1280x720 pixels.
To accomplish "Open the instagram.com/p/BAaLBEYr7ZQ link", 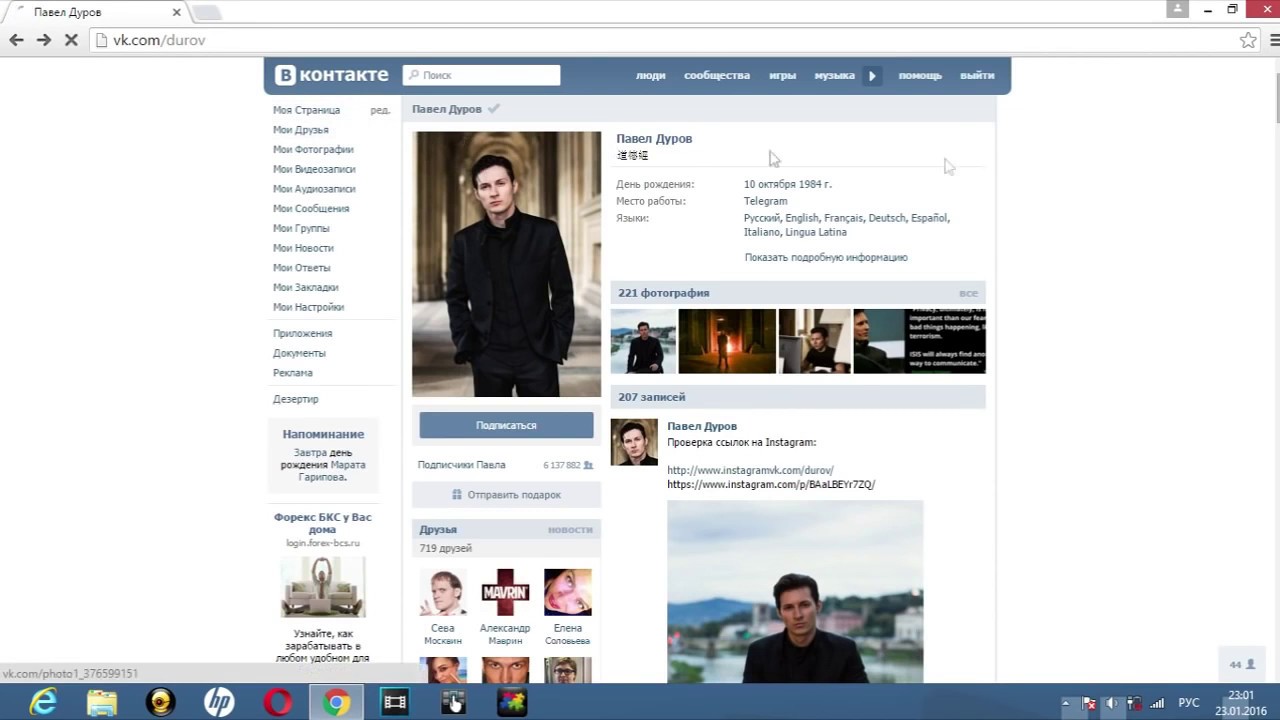I will [771, 485].
